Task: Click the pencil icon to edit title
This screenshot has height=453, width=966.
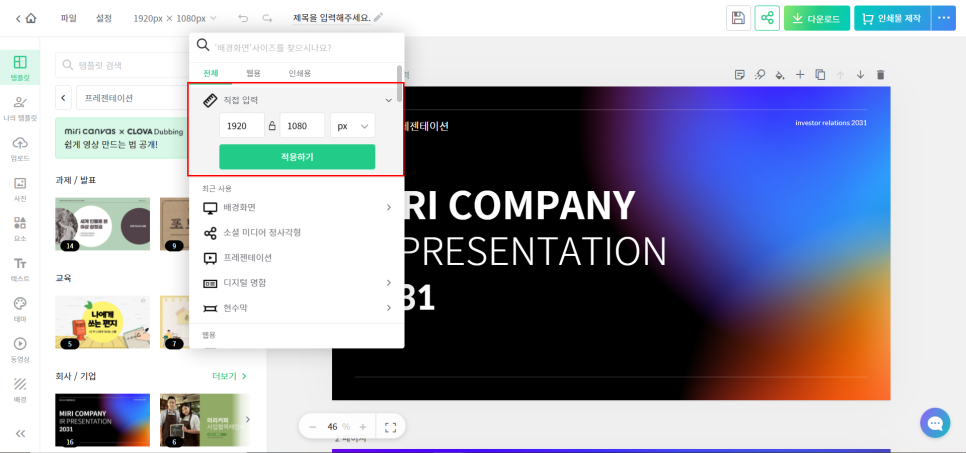Action: 378,17
